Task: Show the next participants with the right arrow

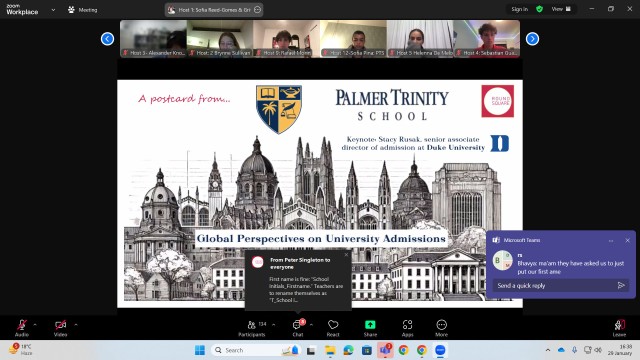Action: pyautogui.click(x=532, y=39)
